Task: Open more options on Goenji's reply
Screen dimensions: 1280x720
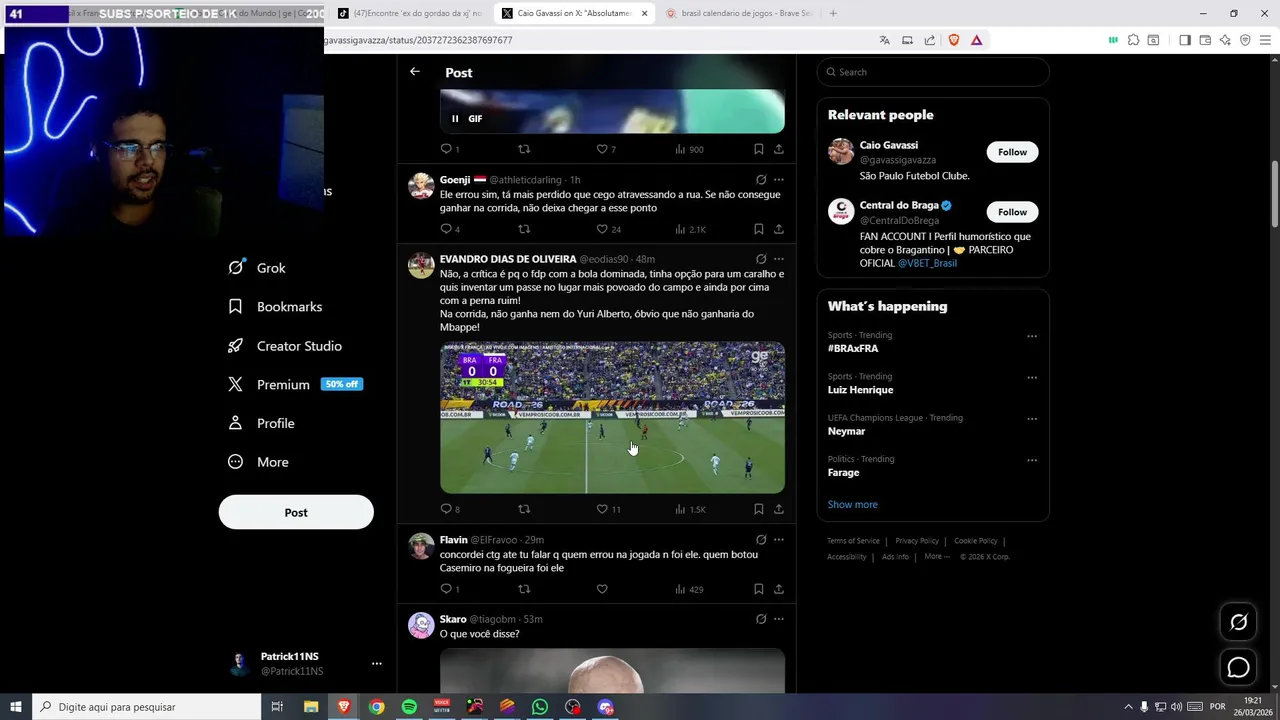Action: 778,180
